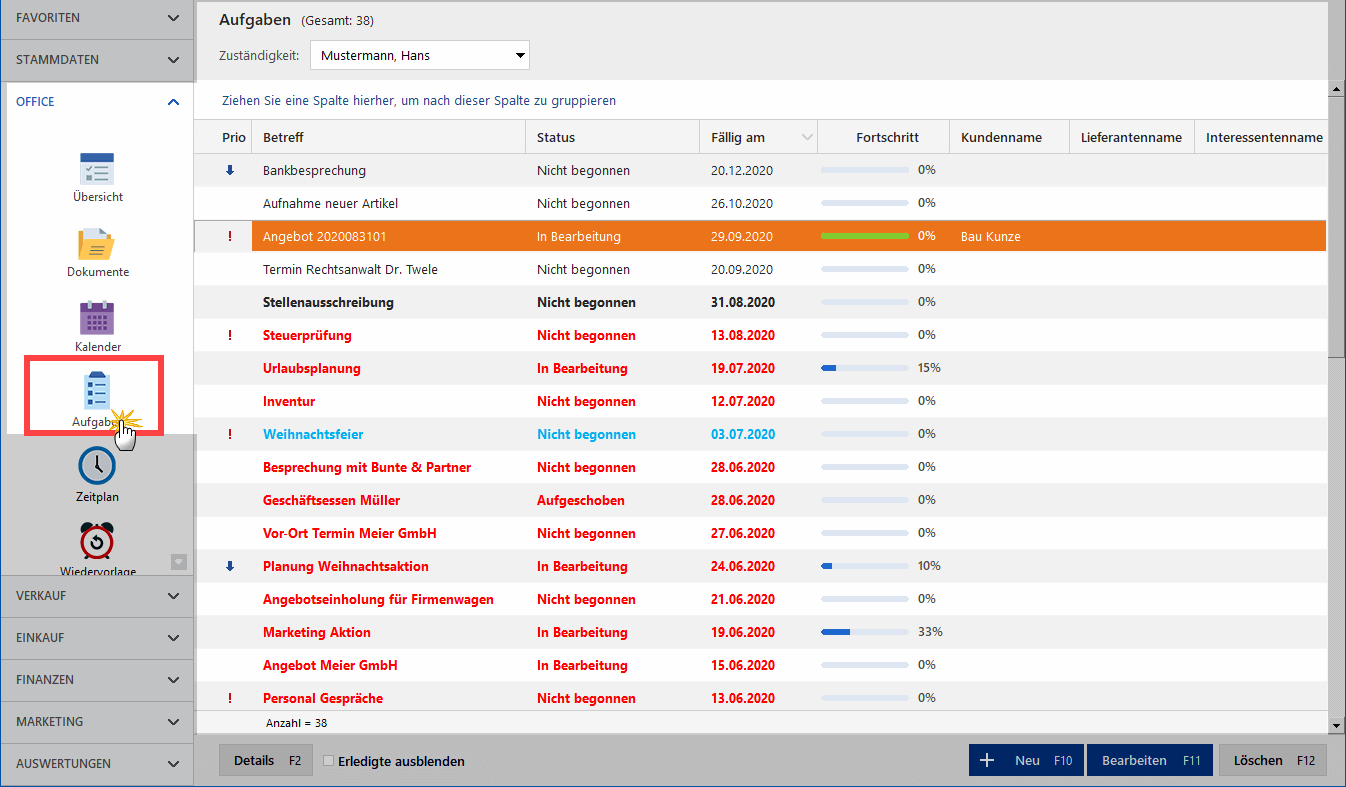Click the high-priority exclamation mark on Steuerprüfung

tap(230, 336)
